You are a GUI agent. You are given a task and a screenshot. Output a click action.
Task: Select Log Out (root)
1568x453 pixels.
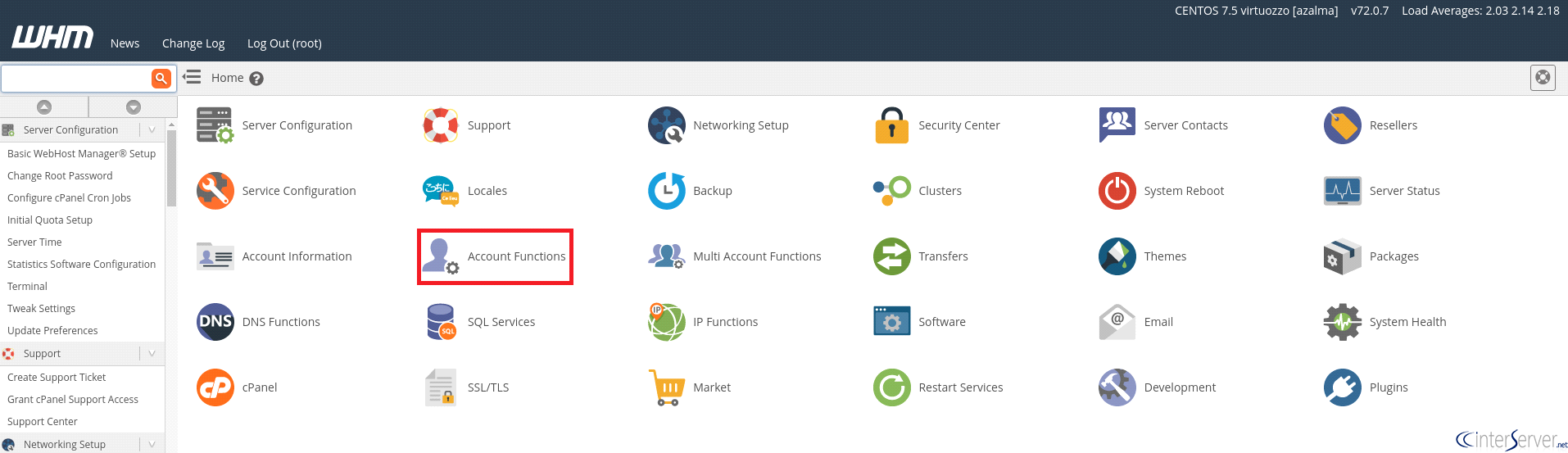(284, 43)
